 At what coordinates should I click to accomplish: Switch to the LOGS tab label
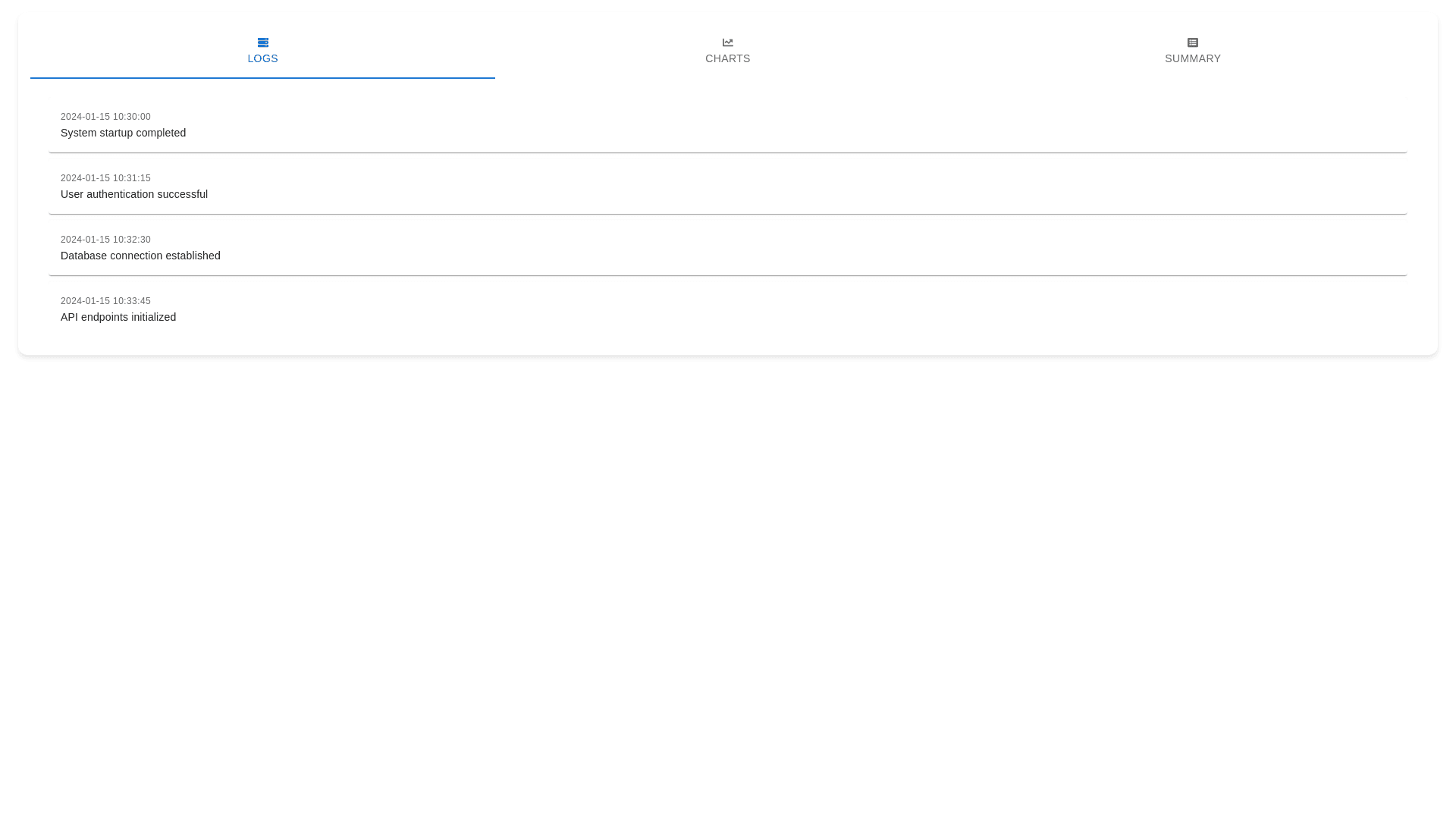tap(263, 59)
